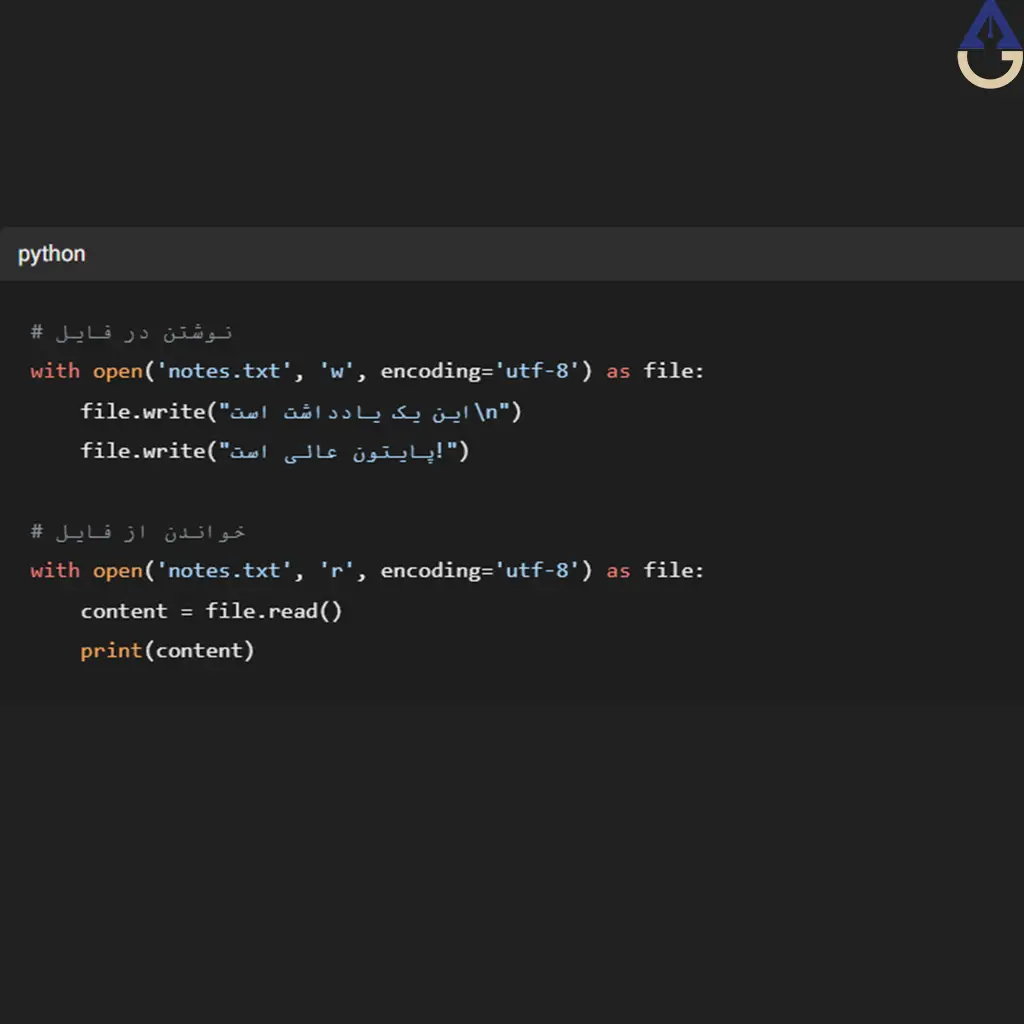Select the line writing "پایتون عالی است!"
The width and height of the screenshot is (1024, 1024).
pyautogui.click(x=275, y=451)
